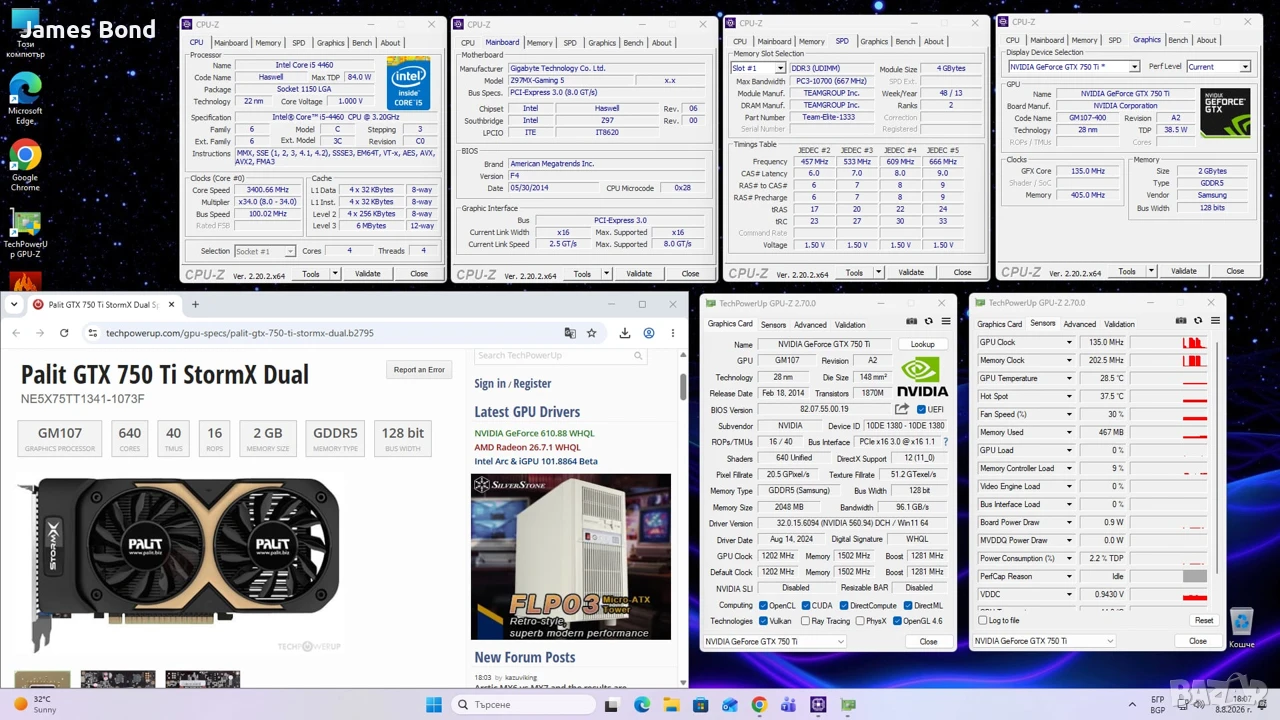Open Chrome downloads icon
This screenshot has width=1280, height=720.
pyautogui.click(x=625, y=333)
